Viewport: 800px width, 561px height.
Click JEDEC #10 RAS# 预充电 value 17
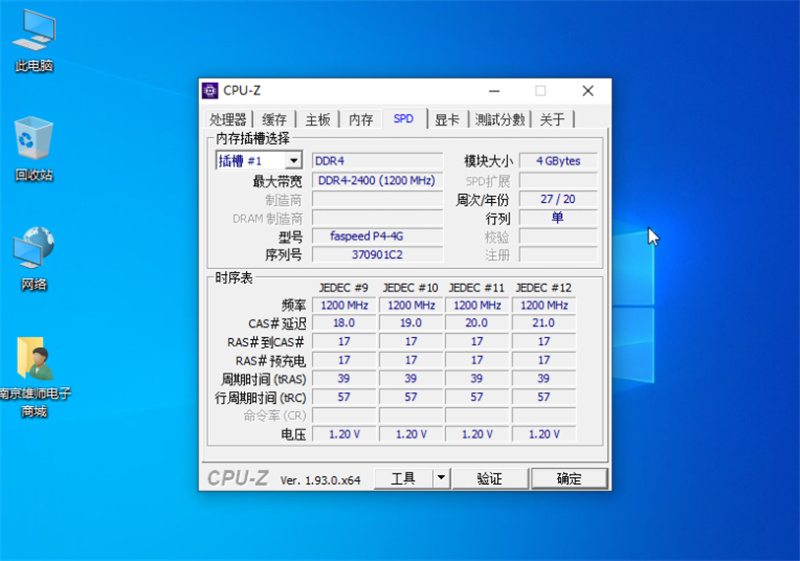pos(411,360)
